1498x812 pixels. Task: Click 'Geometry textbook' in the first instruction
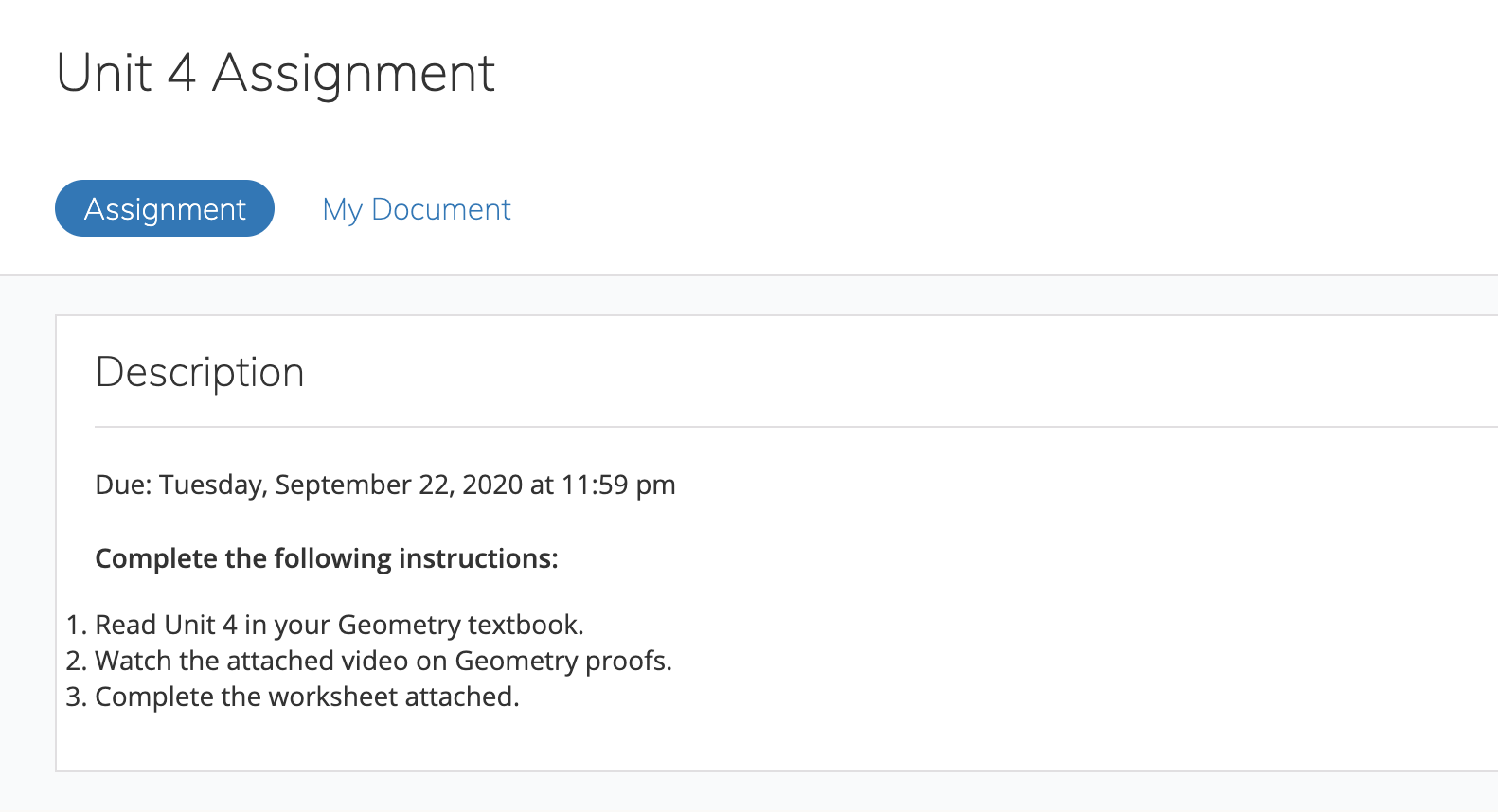pyautogui.click(x=460, y=625)
